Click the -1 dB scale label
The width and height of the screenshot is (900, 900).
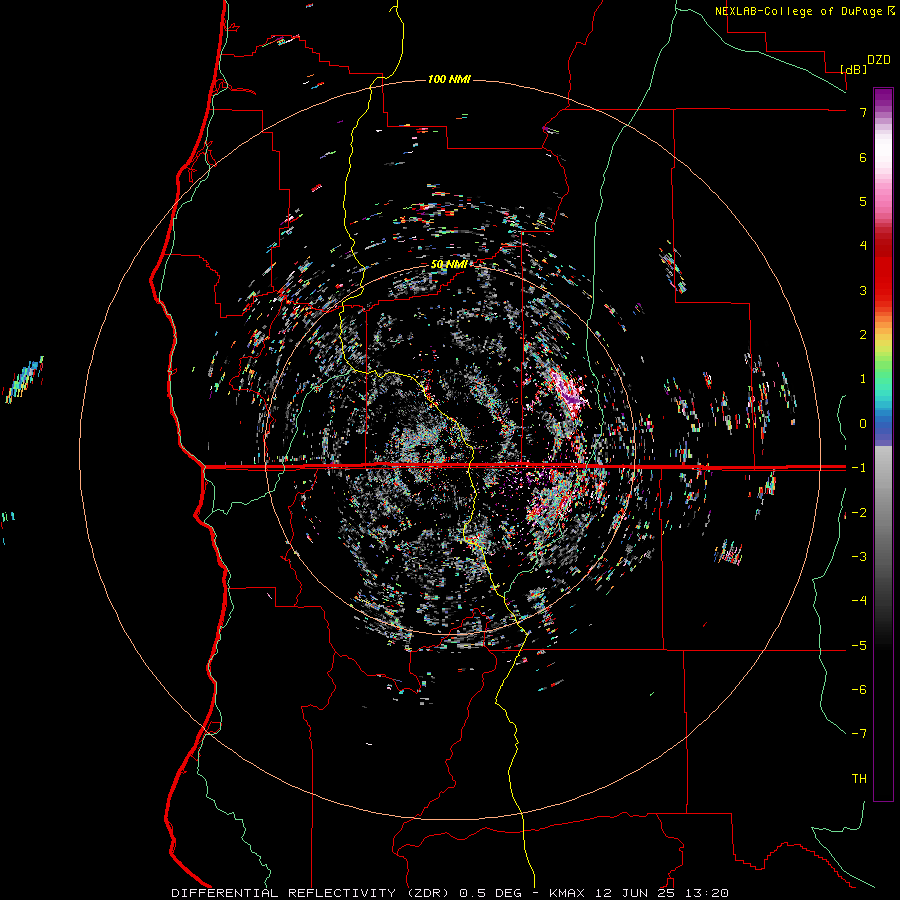[x=859, y=468]
